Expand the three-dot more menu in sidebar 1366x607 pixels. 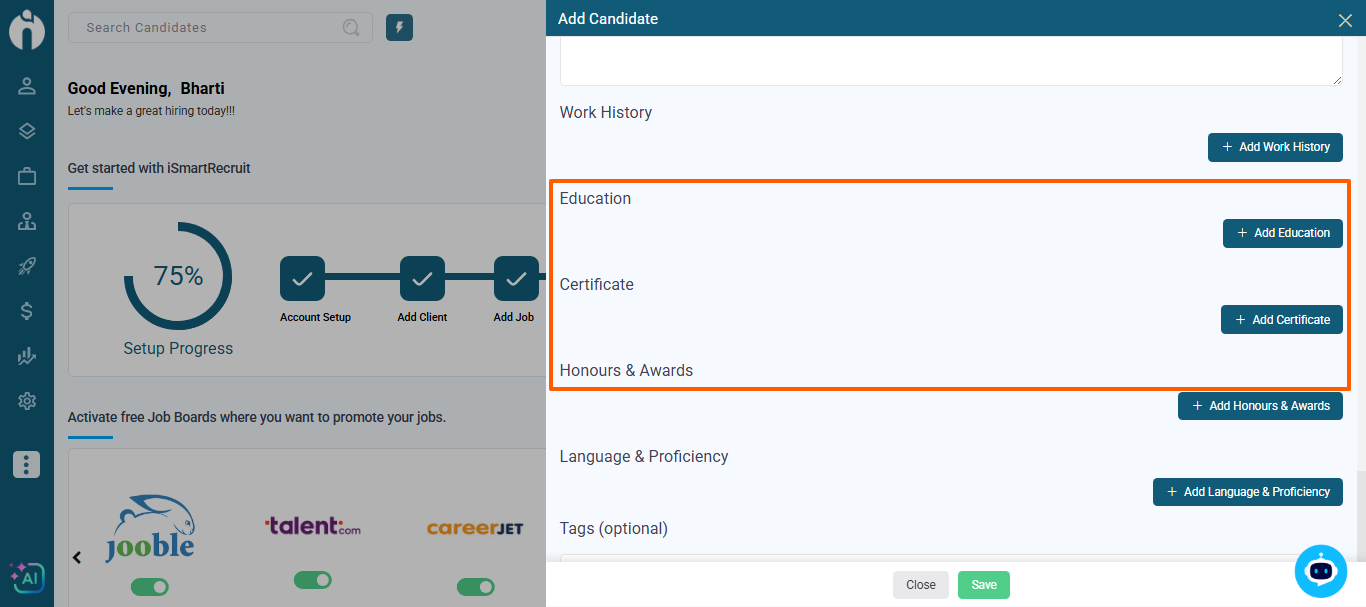point(27,464)
